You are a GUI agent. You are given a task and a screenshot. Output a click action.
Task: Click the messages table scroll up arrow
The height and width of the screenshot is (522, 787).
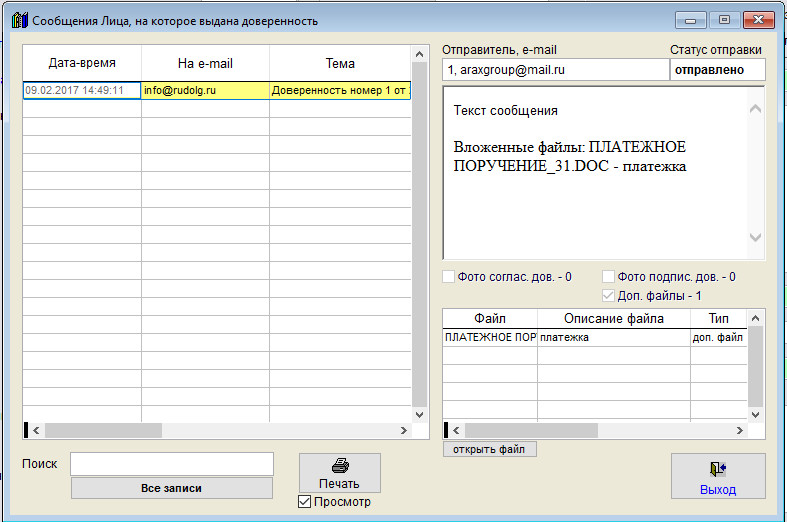(420, 54)
